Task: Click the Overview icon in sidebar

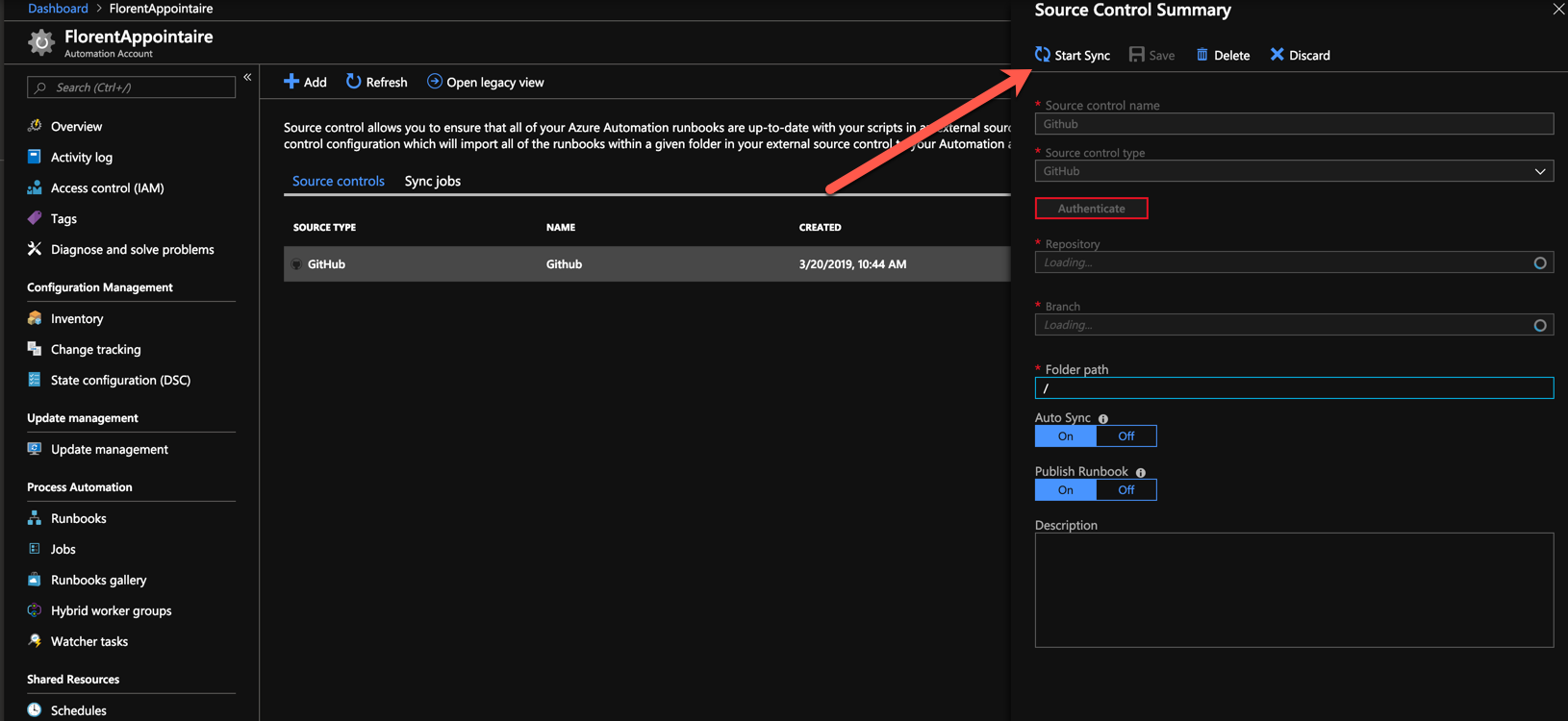Action: 35,126
